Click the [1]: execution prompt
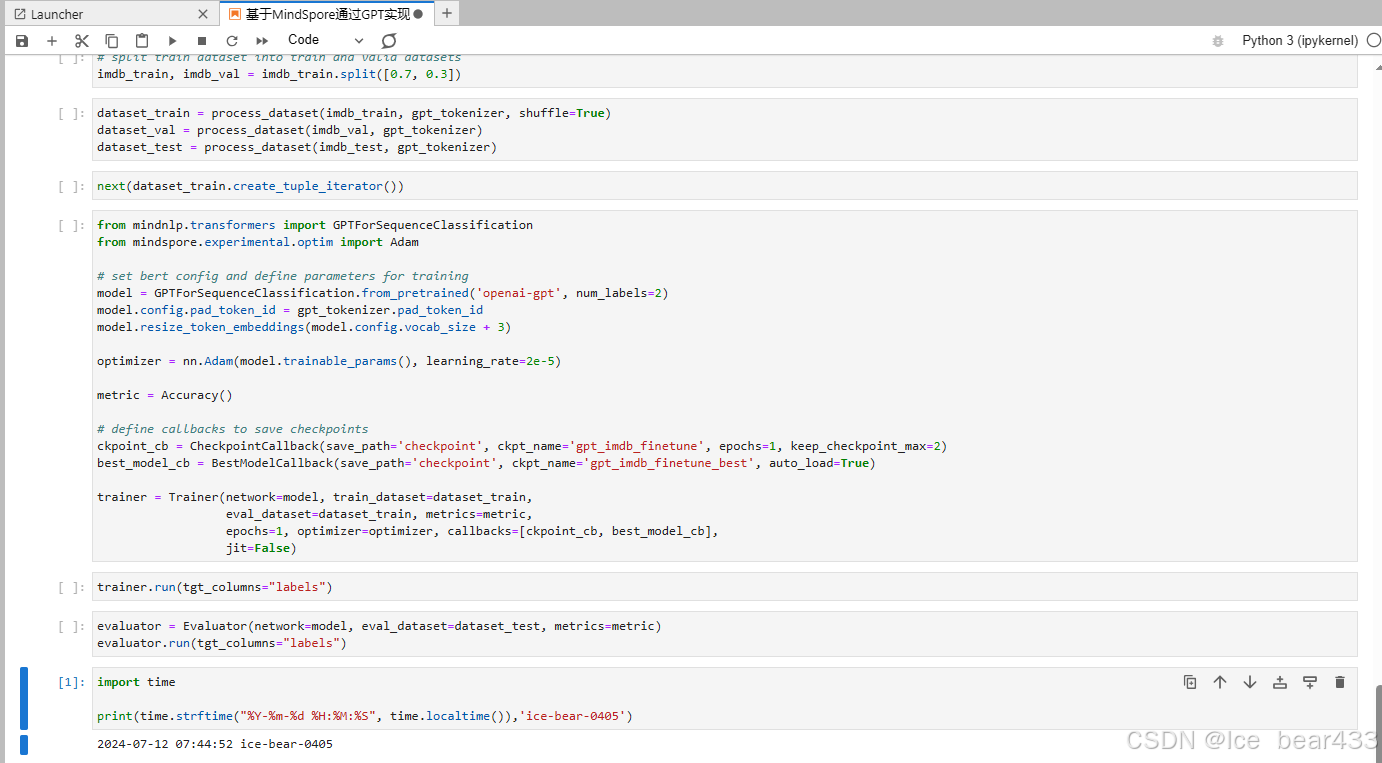1382x763 pixels. (x=72, y=682)
